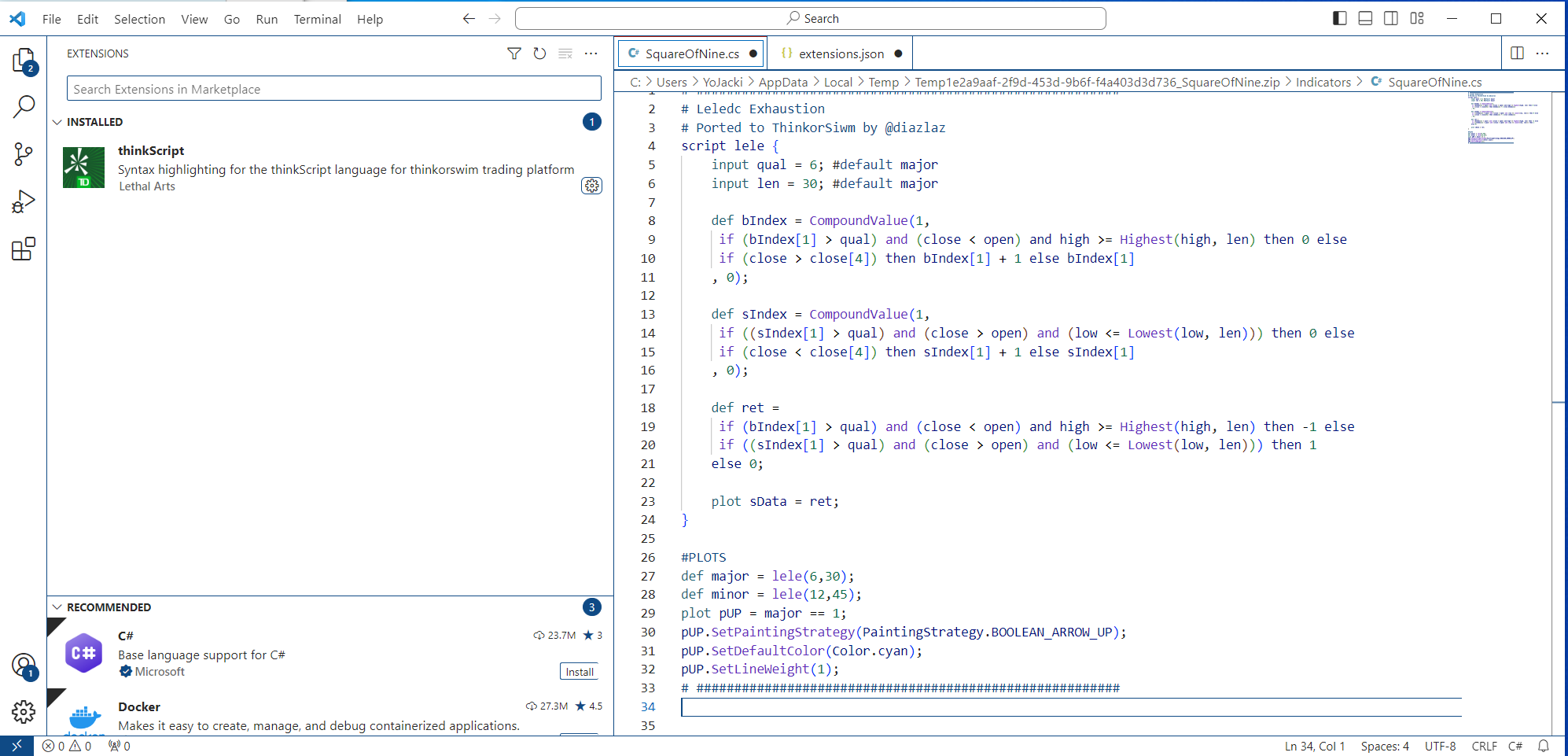This screenshot has width=1568, height=756.
Task: Collapse the INSTALLED section
Action: (57, 122)
